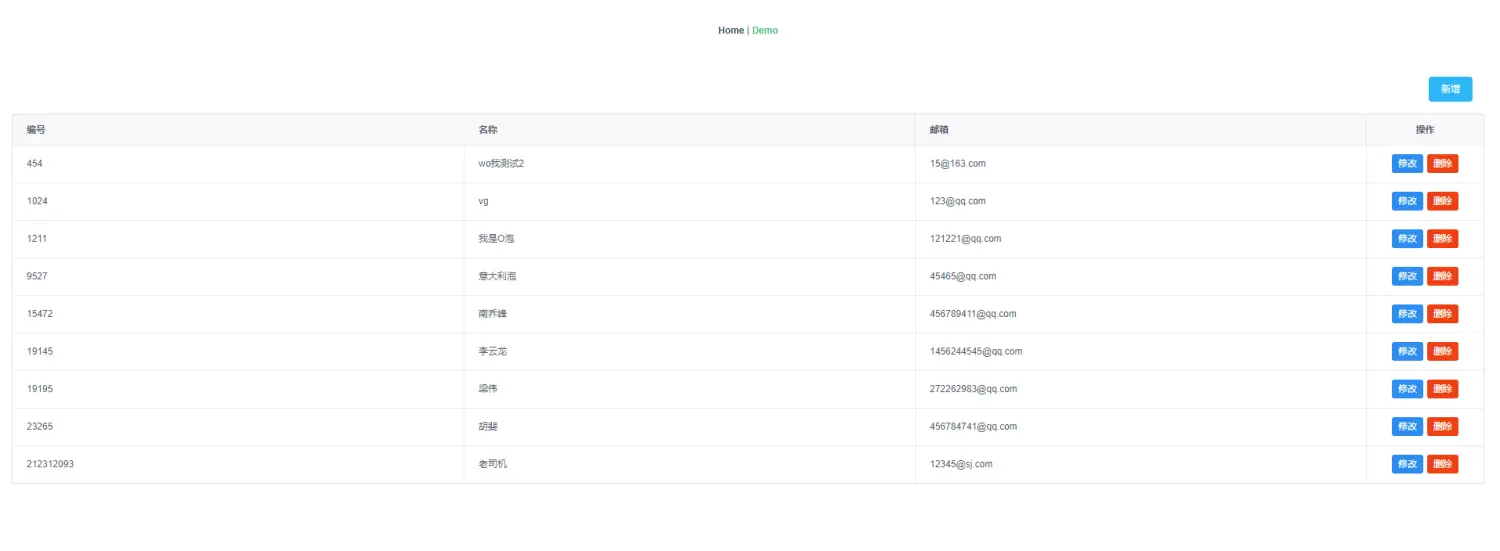
Task: Modify record 9527 via 修改
Action: 1407,276
